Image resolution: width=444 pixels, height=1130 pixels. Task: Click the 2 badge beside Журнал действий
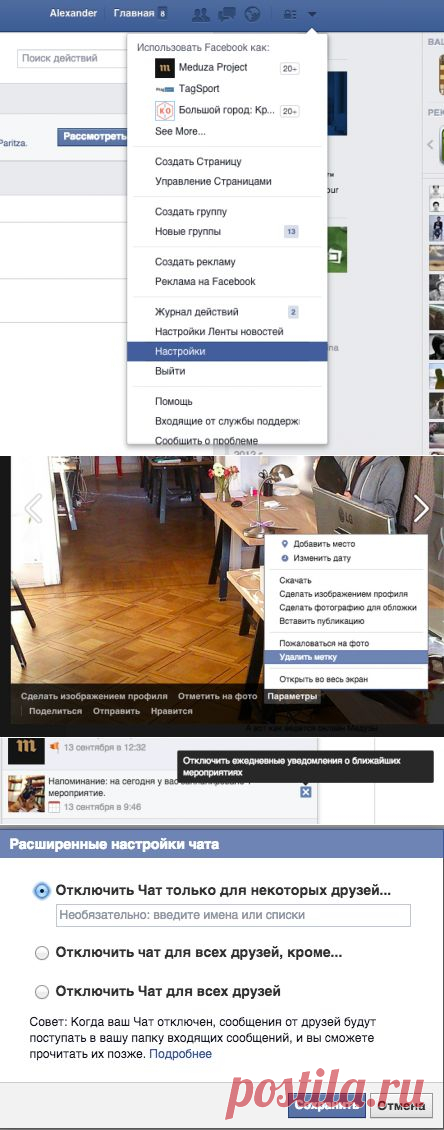coord(293,312)
